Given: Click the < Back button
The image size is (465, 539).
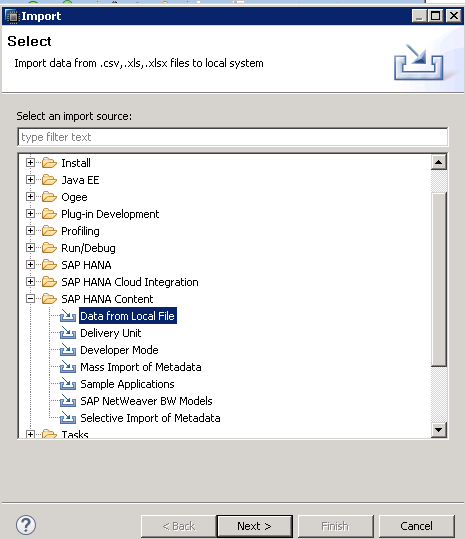Looking at the screenshot, I should 179,526.
